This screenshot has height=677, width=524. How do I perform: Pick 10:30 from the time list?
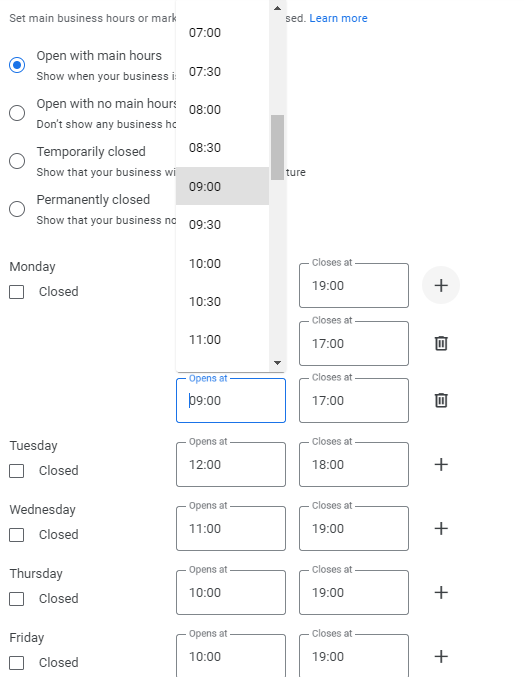[x=222, y=301]
